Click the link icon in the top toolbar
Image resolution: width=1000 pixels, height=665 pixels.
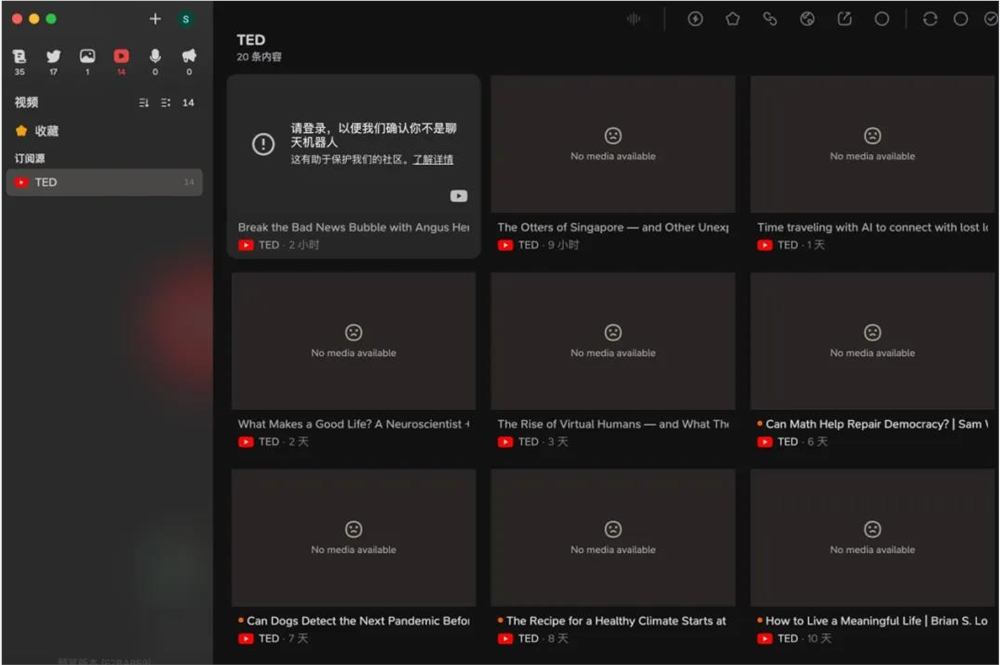click(770, 18)
